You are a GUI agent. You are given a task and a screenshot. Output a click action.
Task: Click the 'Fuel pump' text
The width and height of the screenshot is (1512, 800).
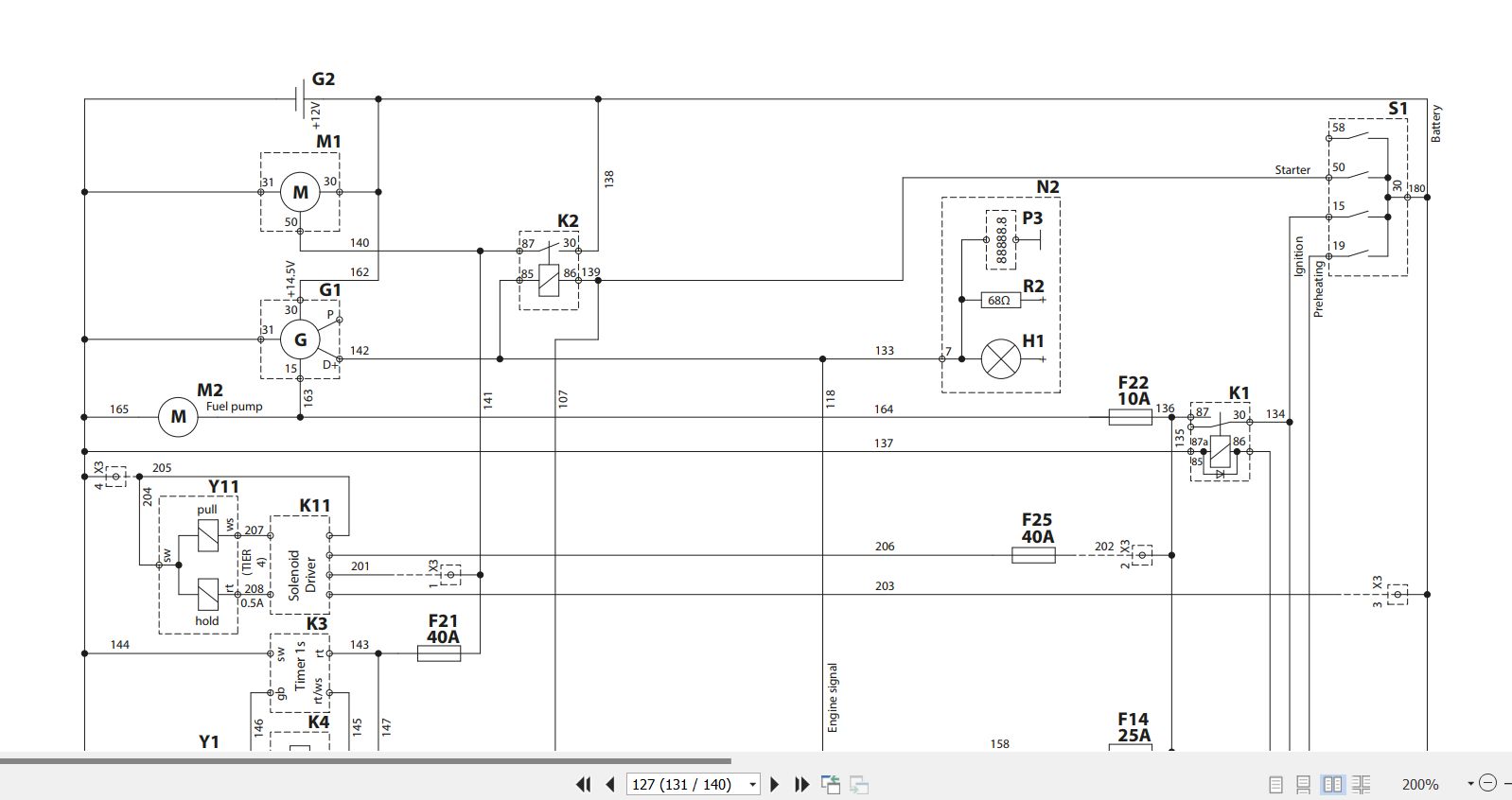[x=235, y=407]
